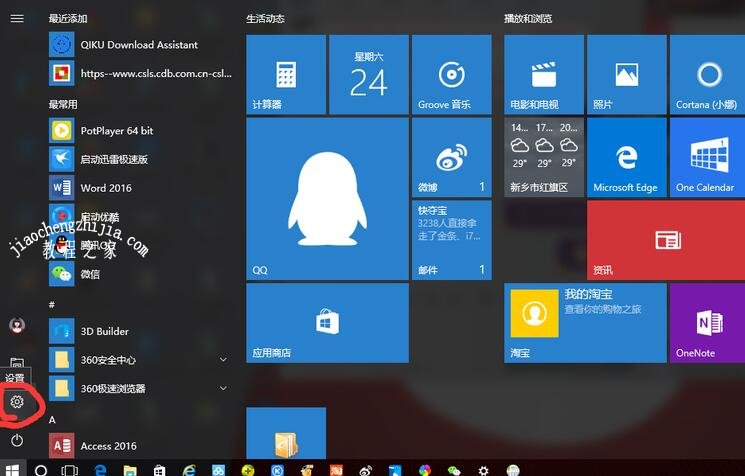The height and width of the screenshot is (476, 745).
Task: Open the 360极速浏览器 folder entry
Action: point(140,389)
